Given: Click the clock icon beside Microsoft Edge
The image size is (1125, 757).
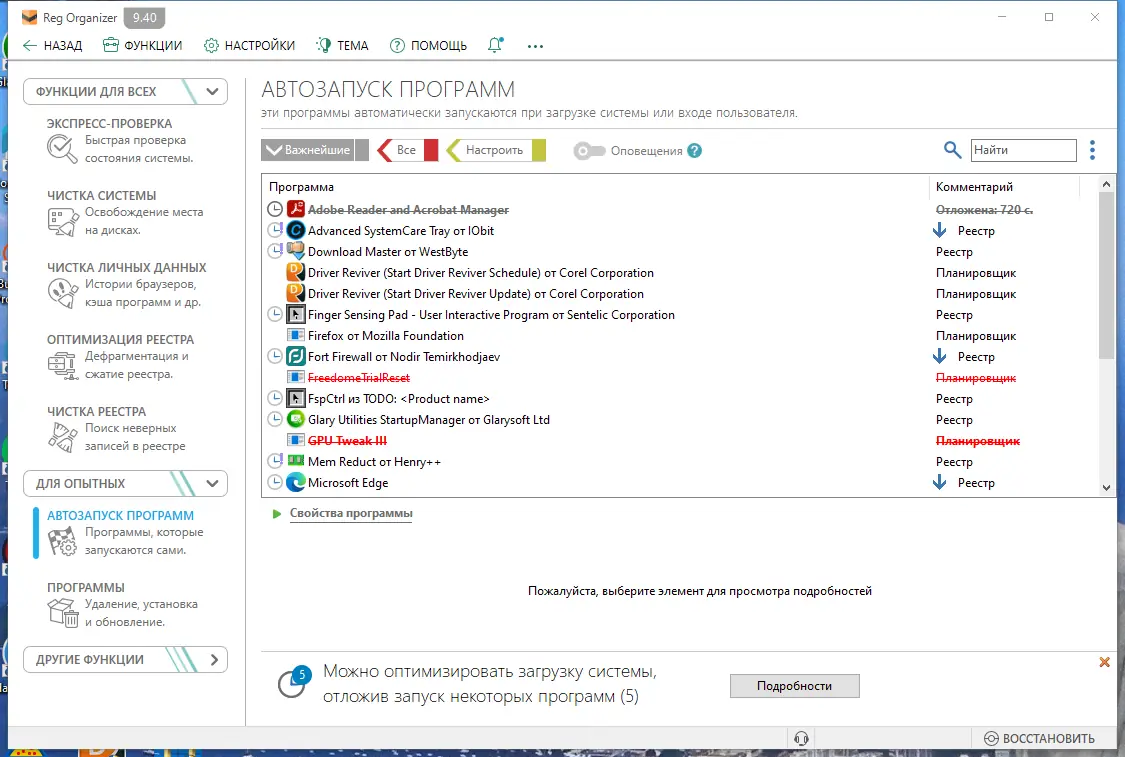Looking at the screenshot, I should [275, 483].
